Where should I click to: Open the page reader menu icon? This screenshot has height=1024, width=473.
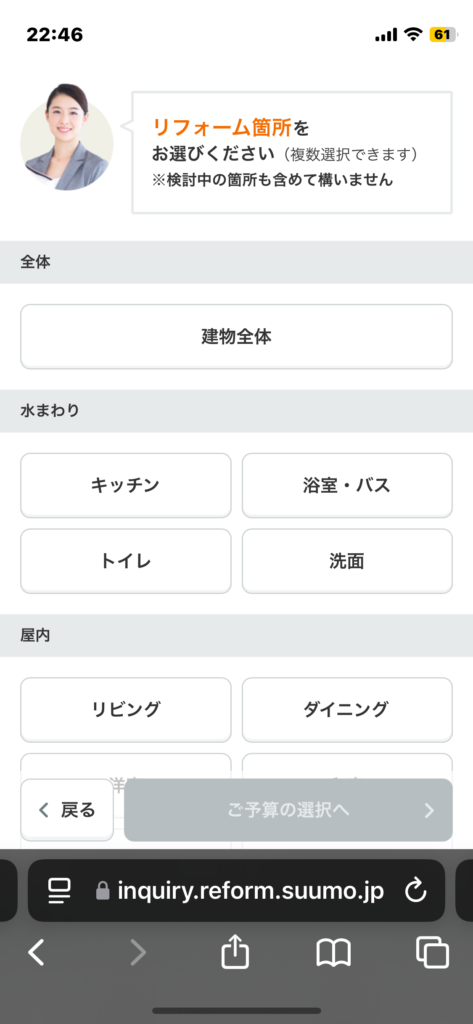[59, 890]
